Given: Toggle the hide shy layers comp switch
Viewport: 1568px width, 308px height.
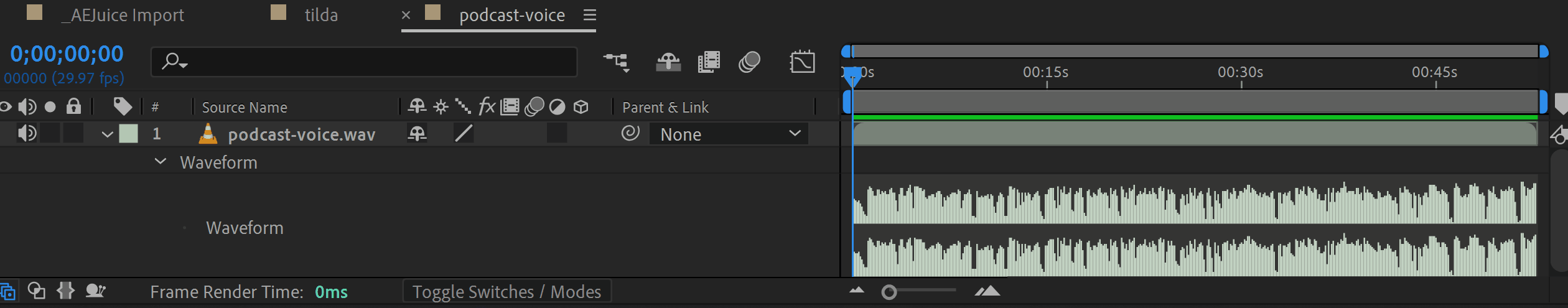Looking at the screenshot, I should click(x=668, y=62).
